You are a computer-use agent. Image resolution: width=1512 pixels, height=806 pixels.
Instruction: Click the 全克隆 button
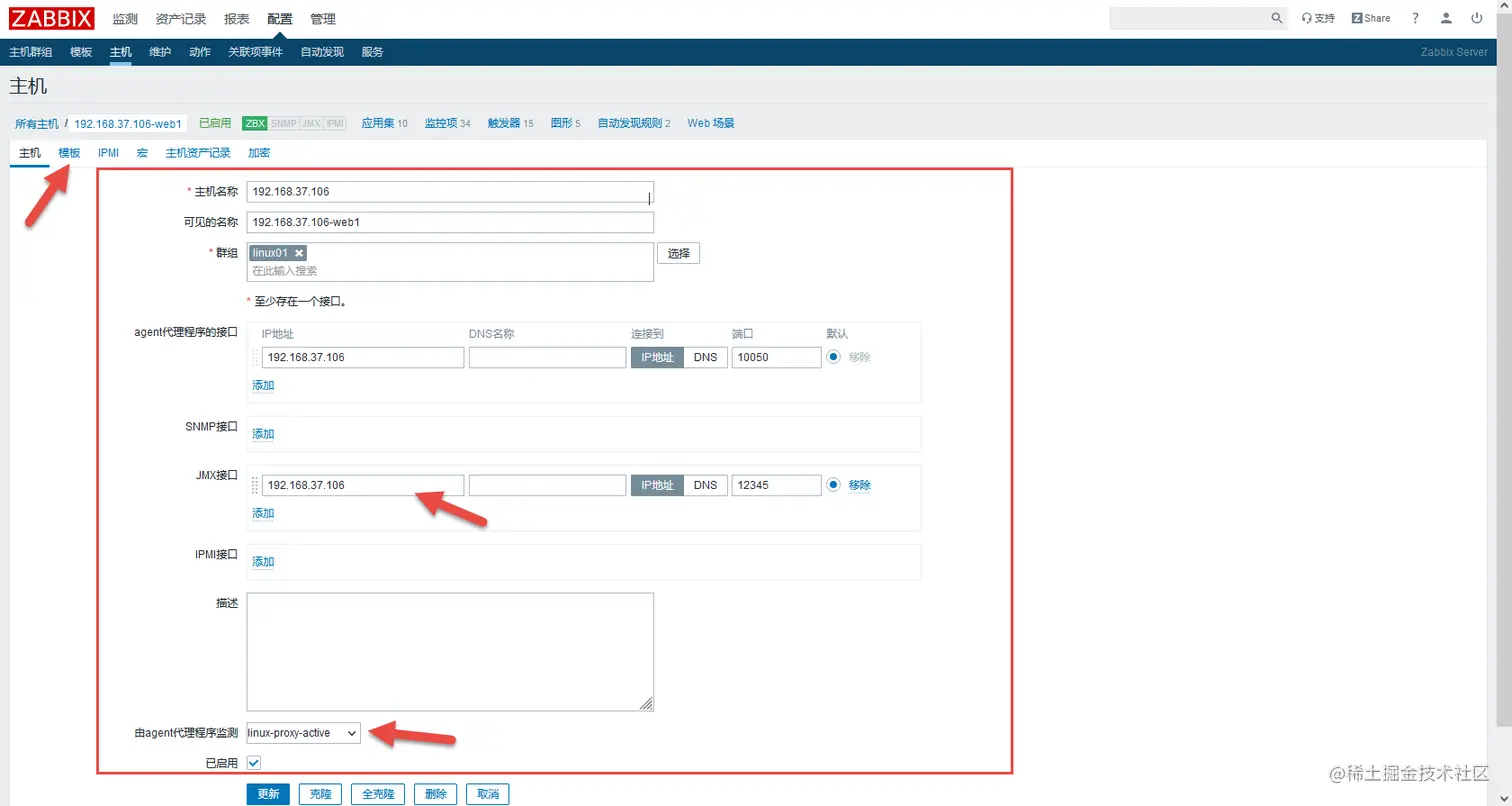tap(378, 794)
